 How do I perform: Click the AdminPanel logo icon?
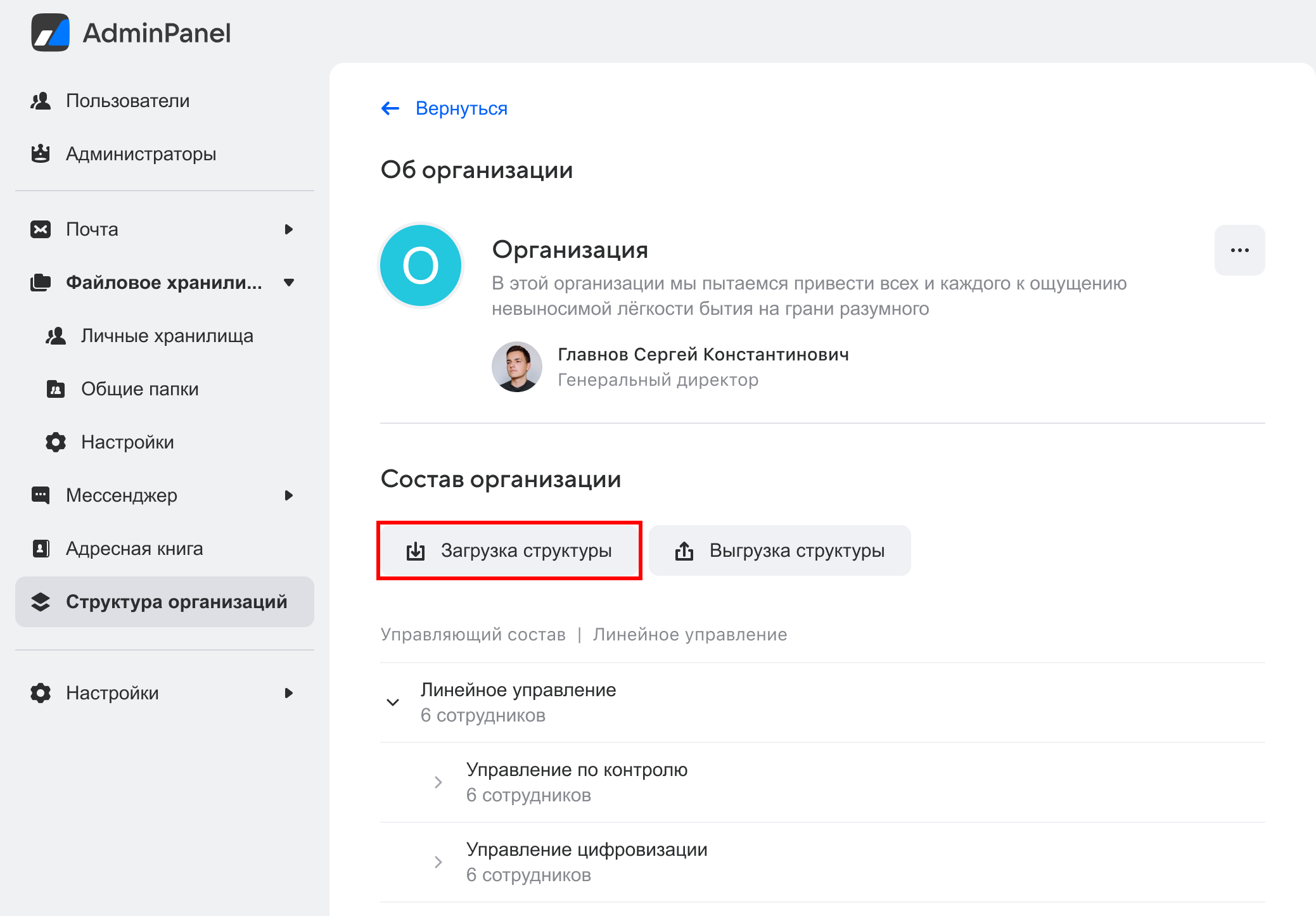pos(50,32)
